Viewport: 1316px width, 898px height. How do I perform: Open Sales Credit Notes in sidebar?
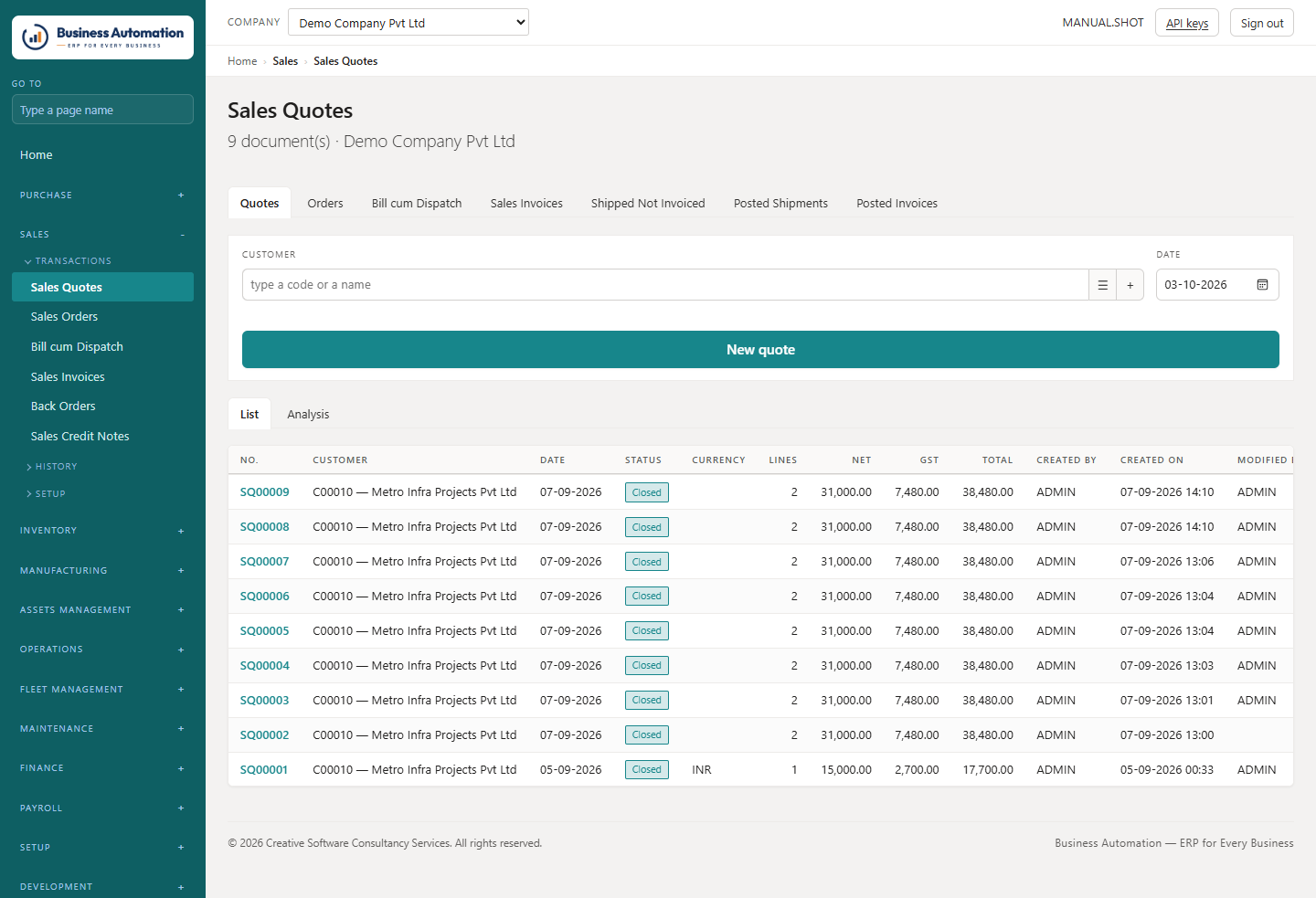coord(102,437)
